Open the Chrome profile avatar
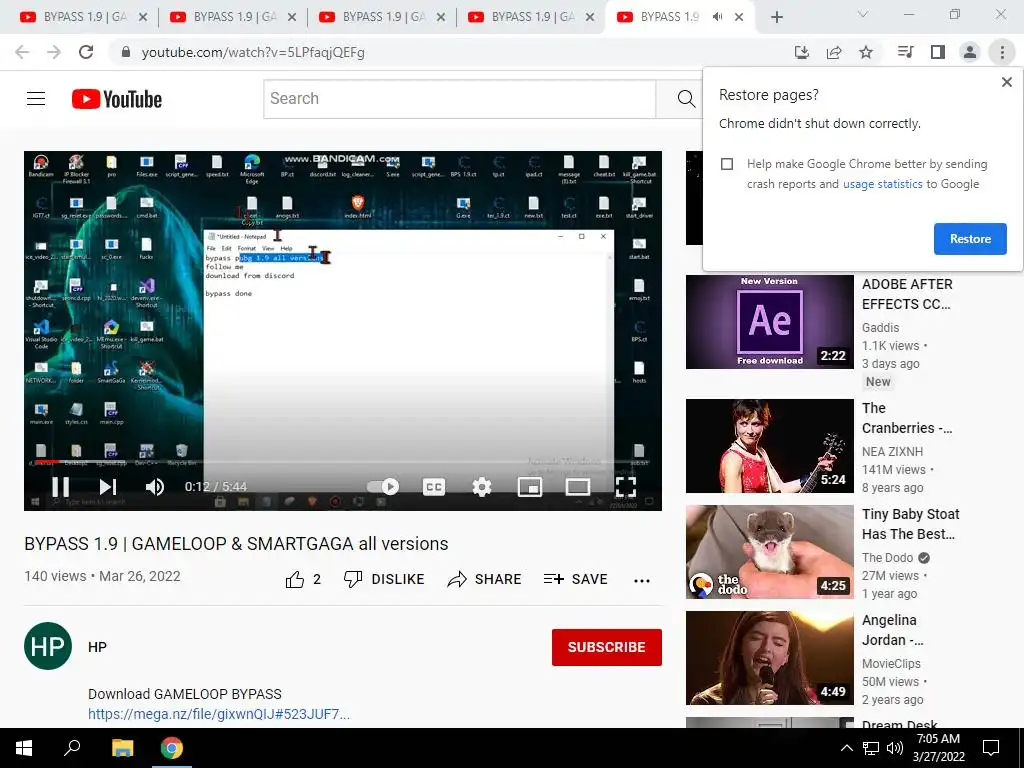This screenshot has height=768, width=1024. (970, 52)
